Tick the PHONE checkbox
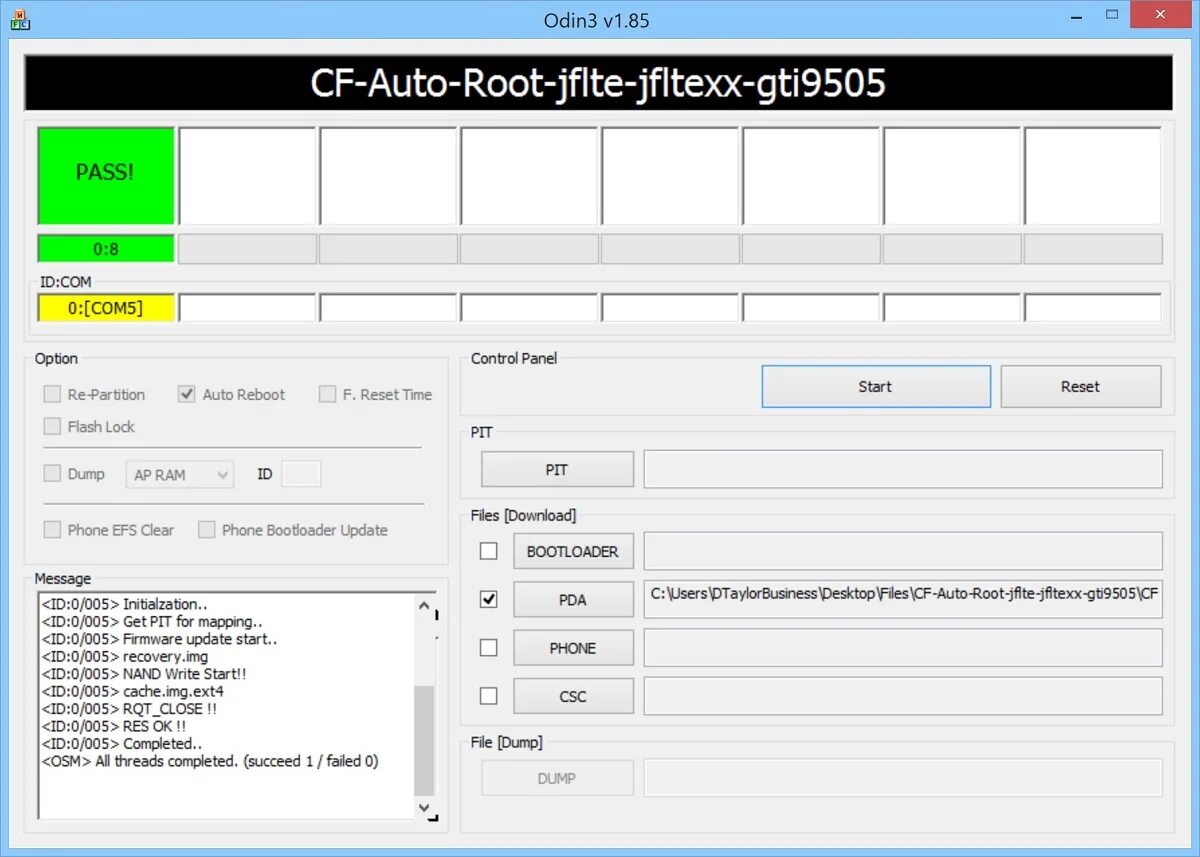This screenshot has width=1200, height=857. click(x=488, y=648)
